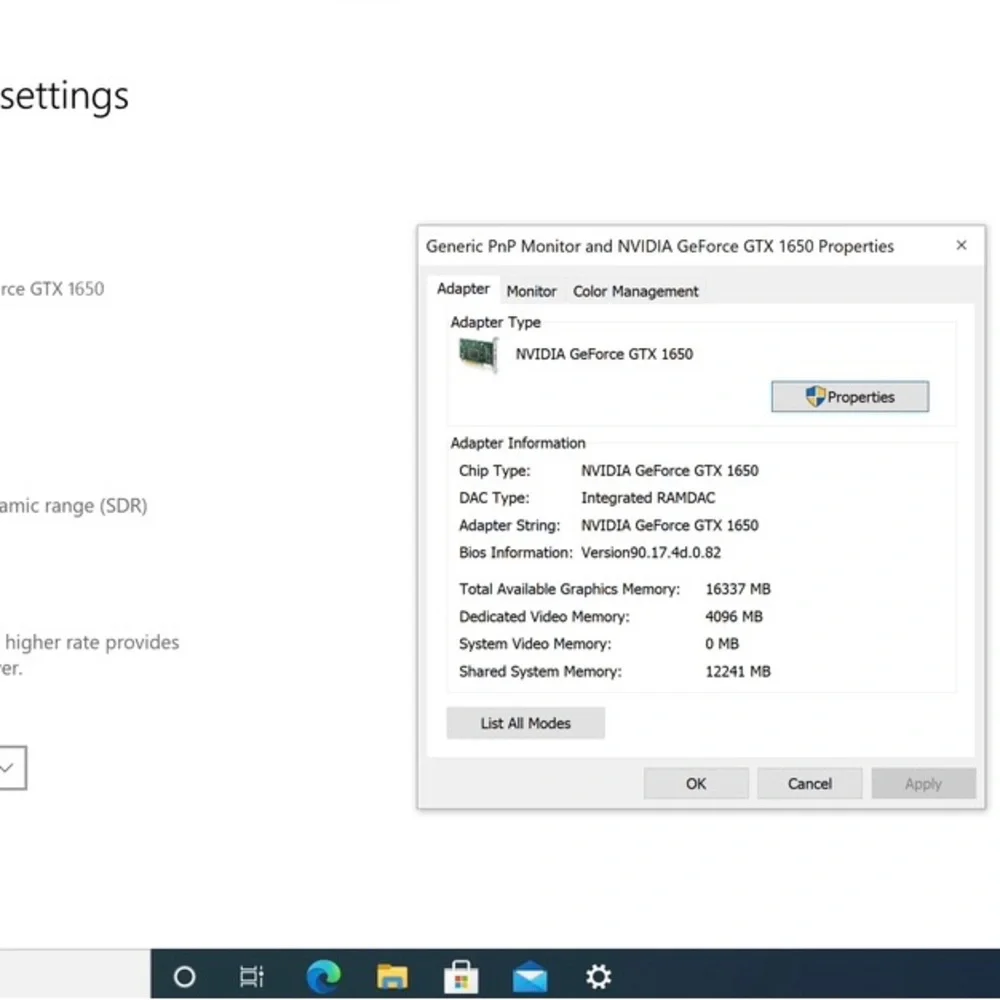Click the 'settings' page heading

coord(64,96)
